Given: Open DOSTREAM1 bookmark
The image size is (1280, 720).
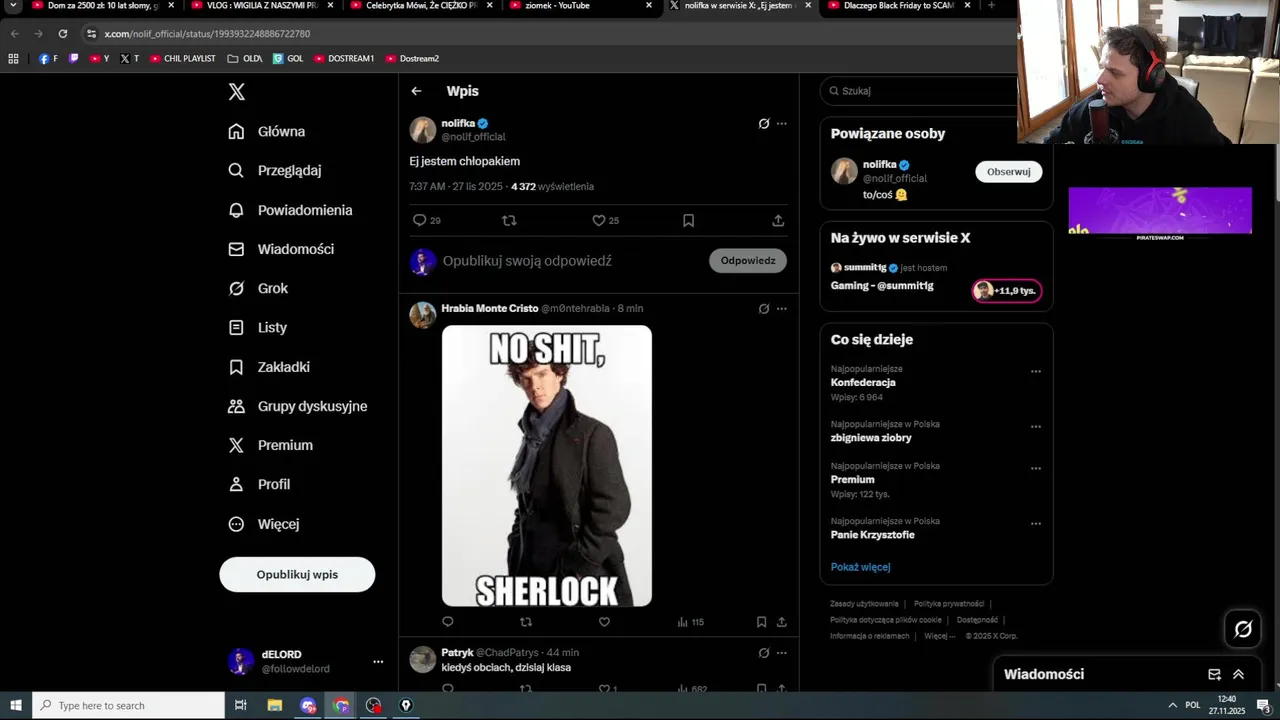Looking at the screenshot, I should click(344, 59).
